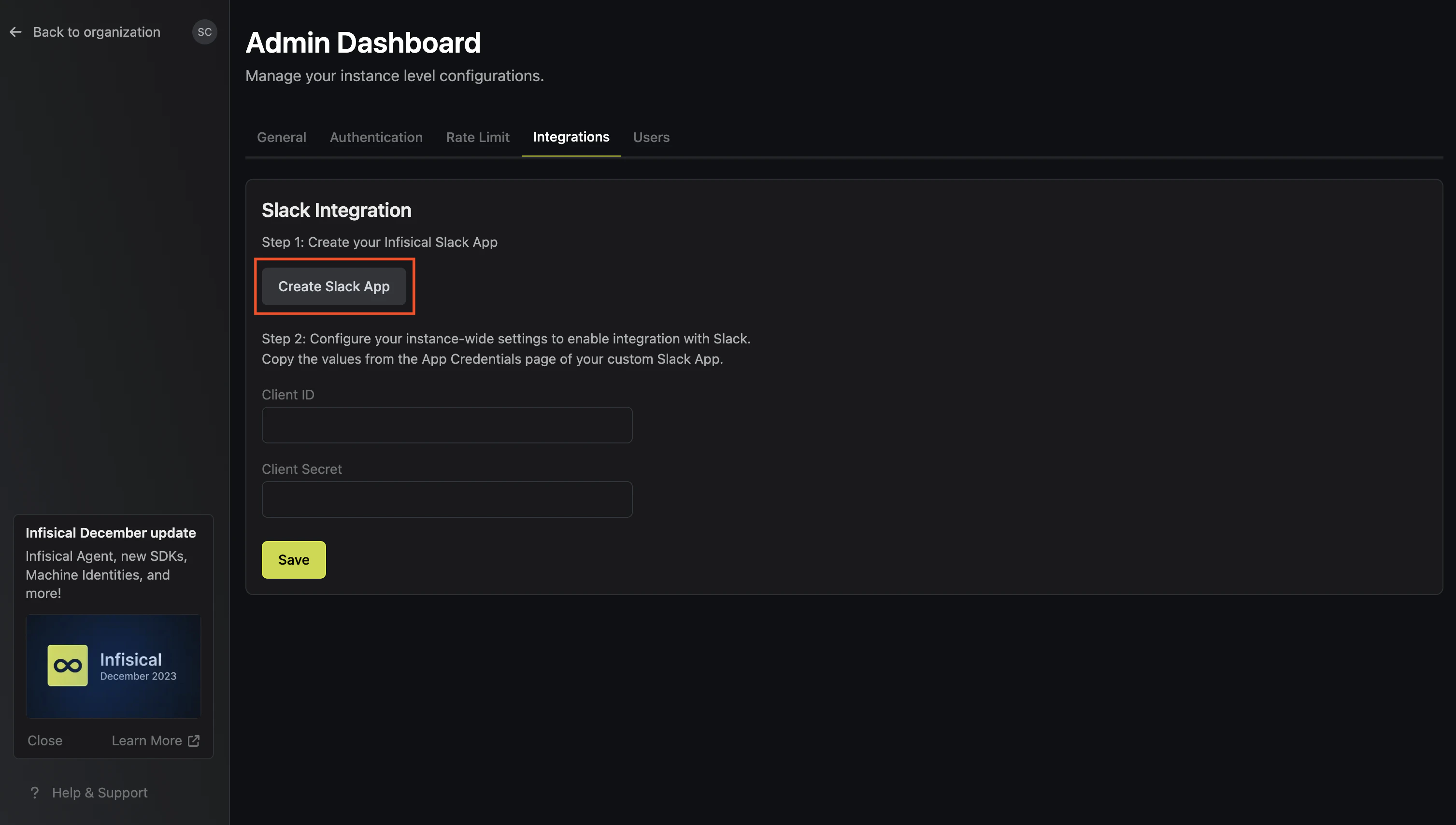Click 'Copy the values from the App Credentials' text
This screenshot has width=1456, height=825.
pyautogui.click(x=492, y=359)
